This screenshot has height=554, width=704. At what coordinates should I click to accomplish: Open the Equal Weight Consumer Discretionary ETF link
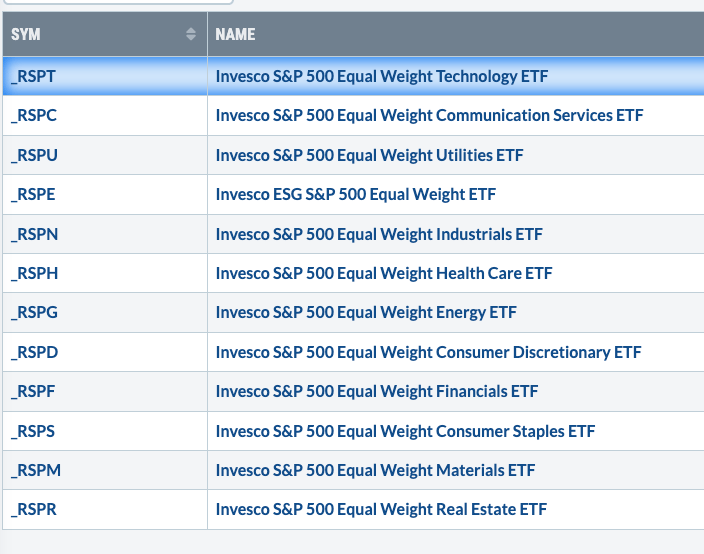pyautogui.click(x=428, y=352)
